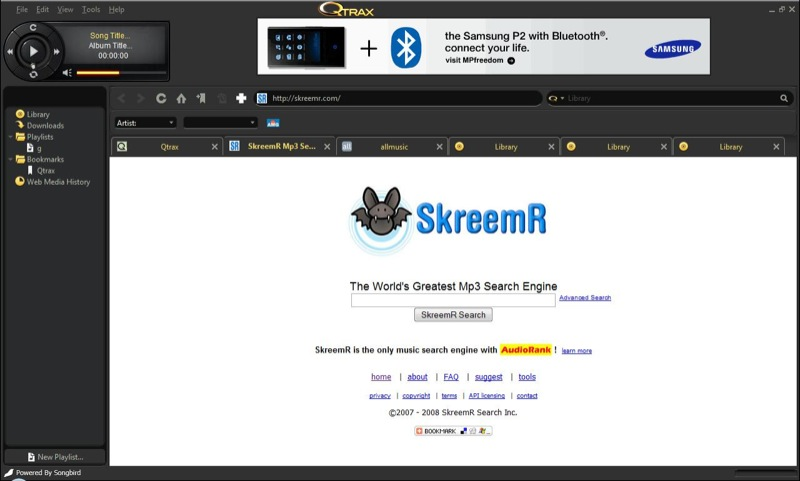Click the Qtrax logo at the top

346,9
